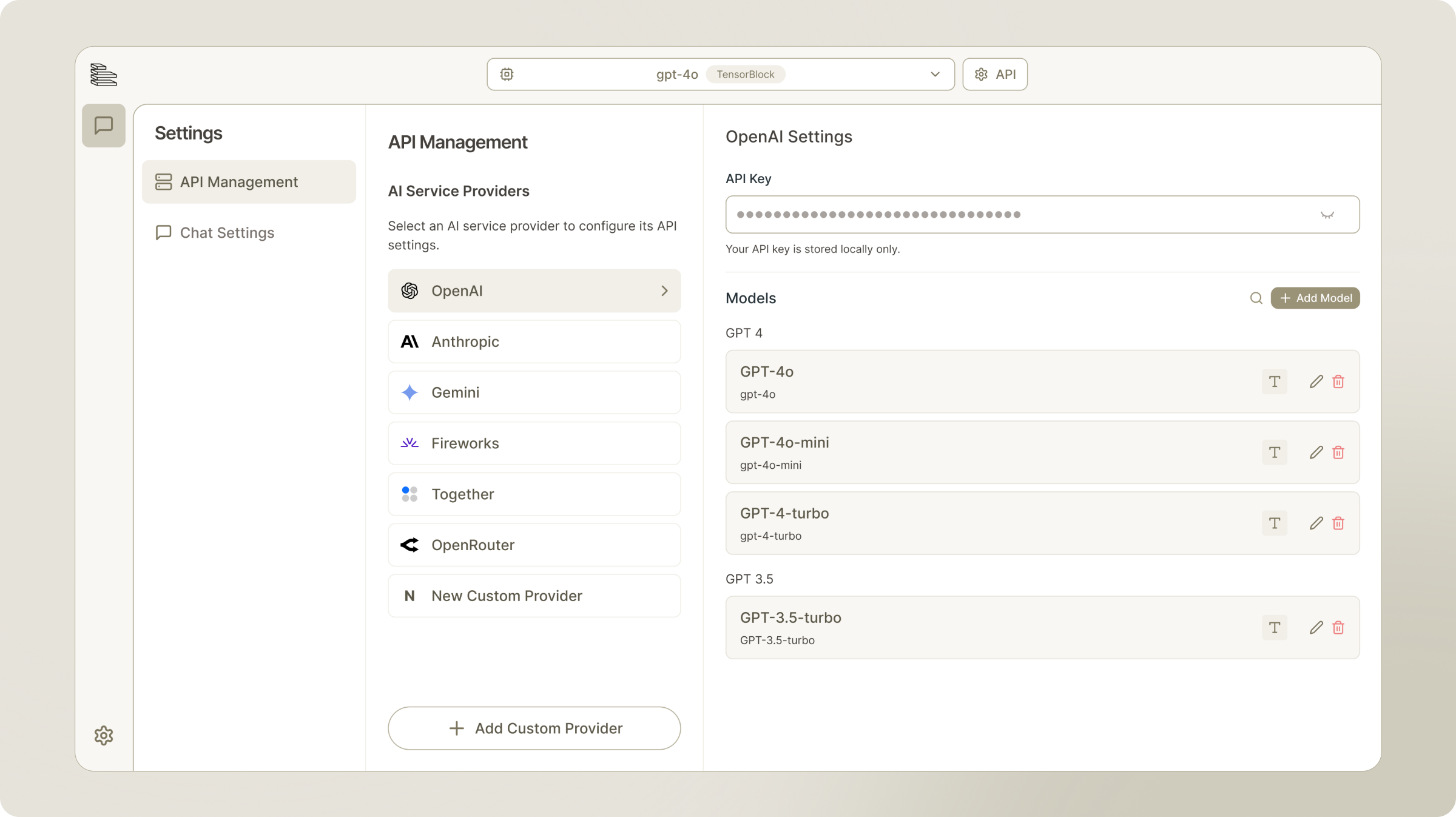This screenshot has width=1456, height=817.
Task: Search models with the magnifier icon
Action: point(1256,298)
